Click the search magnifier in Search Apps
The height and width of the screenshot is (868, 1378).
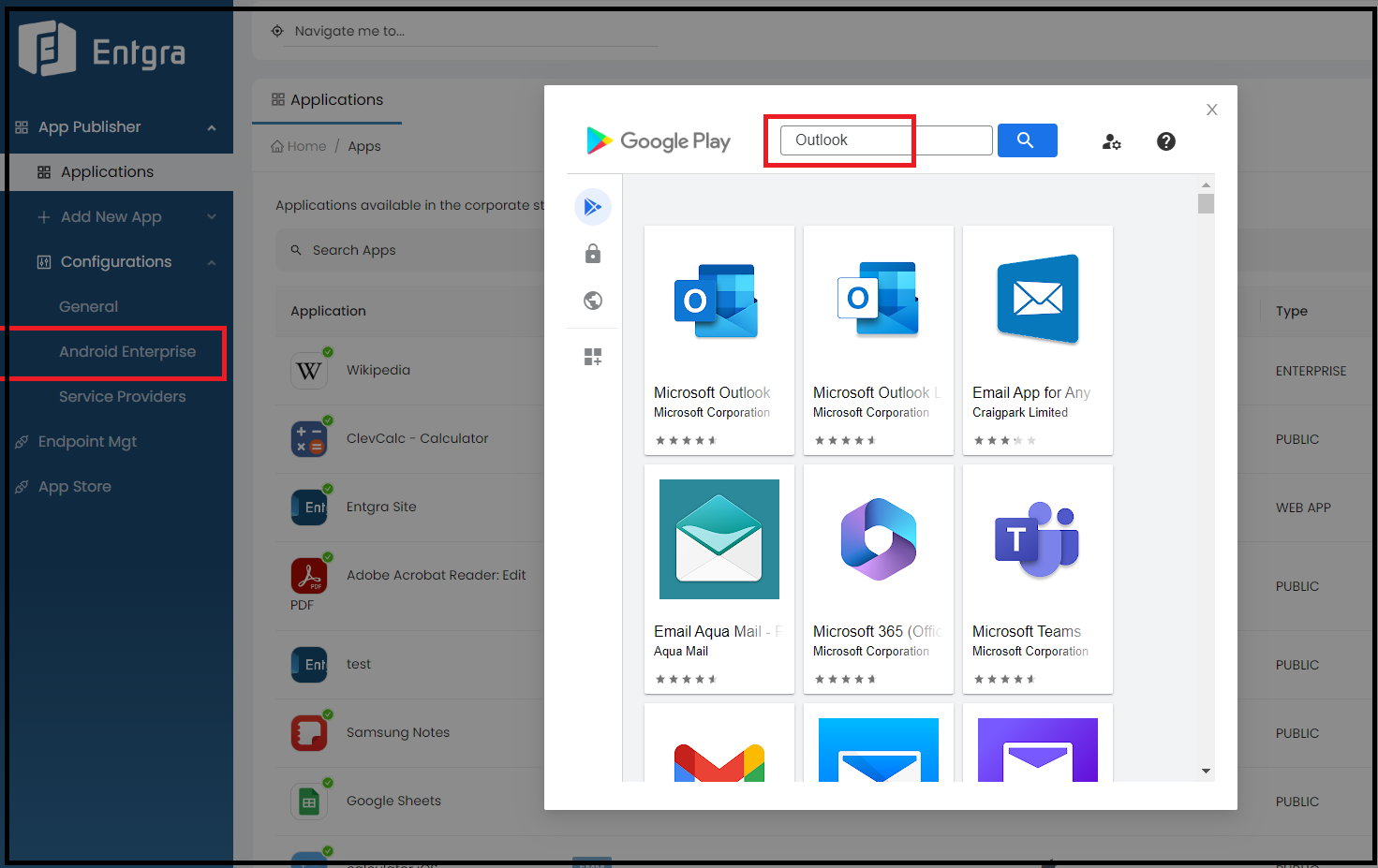[x=296, y=250]
